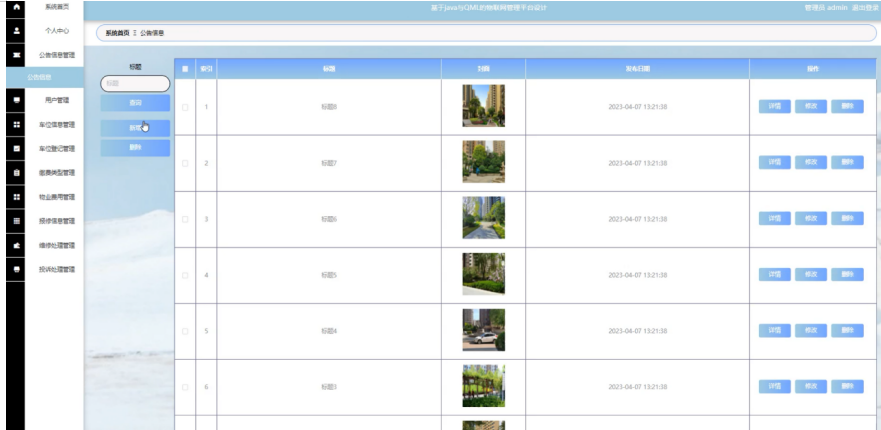Image resolution: width=881 pixels, height=430 pixels.
Task: Click the 新增 add button
Action: (x=135, y=128)
